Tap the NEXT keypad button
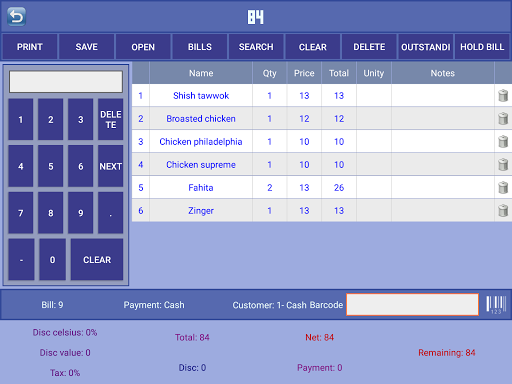 coord(111,166)
